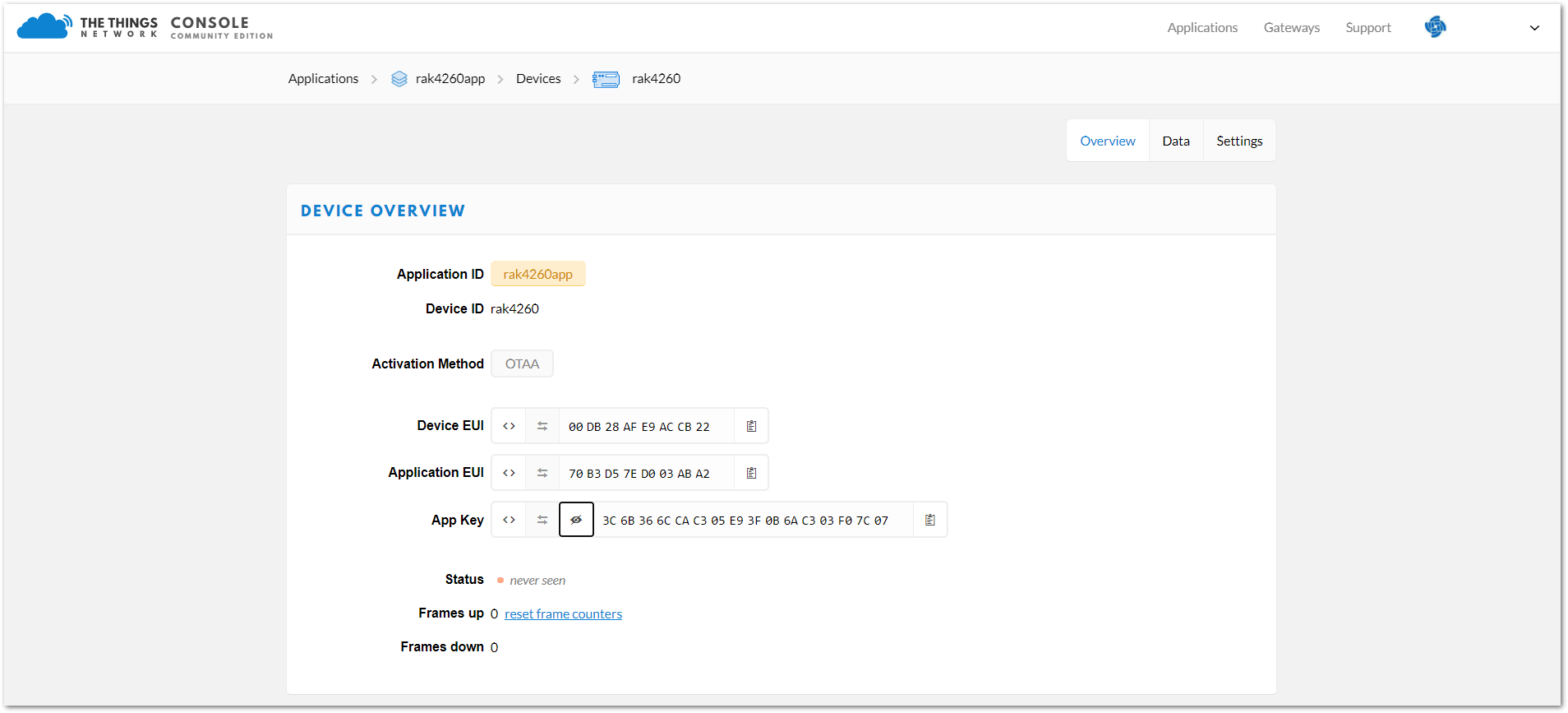Go to Devices breadcrumb
This screenshot has width=1568, height=713.
click(538, 78)
